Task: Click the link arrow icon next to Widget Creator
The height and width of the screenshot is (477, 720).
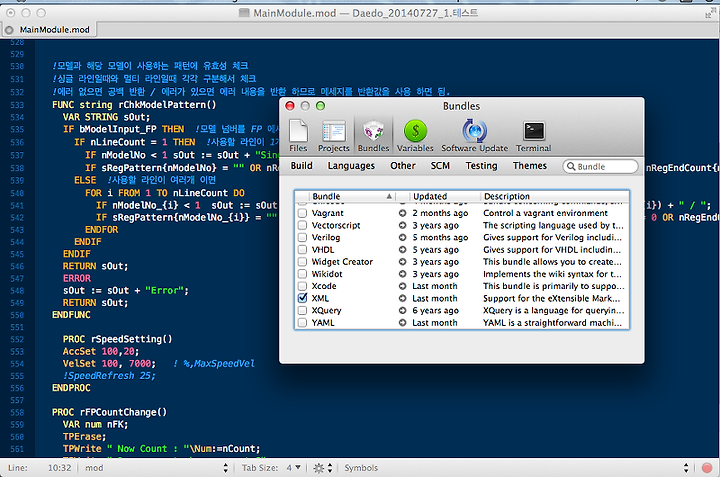Action: pos(403,262)
